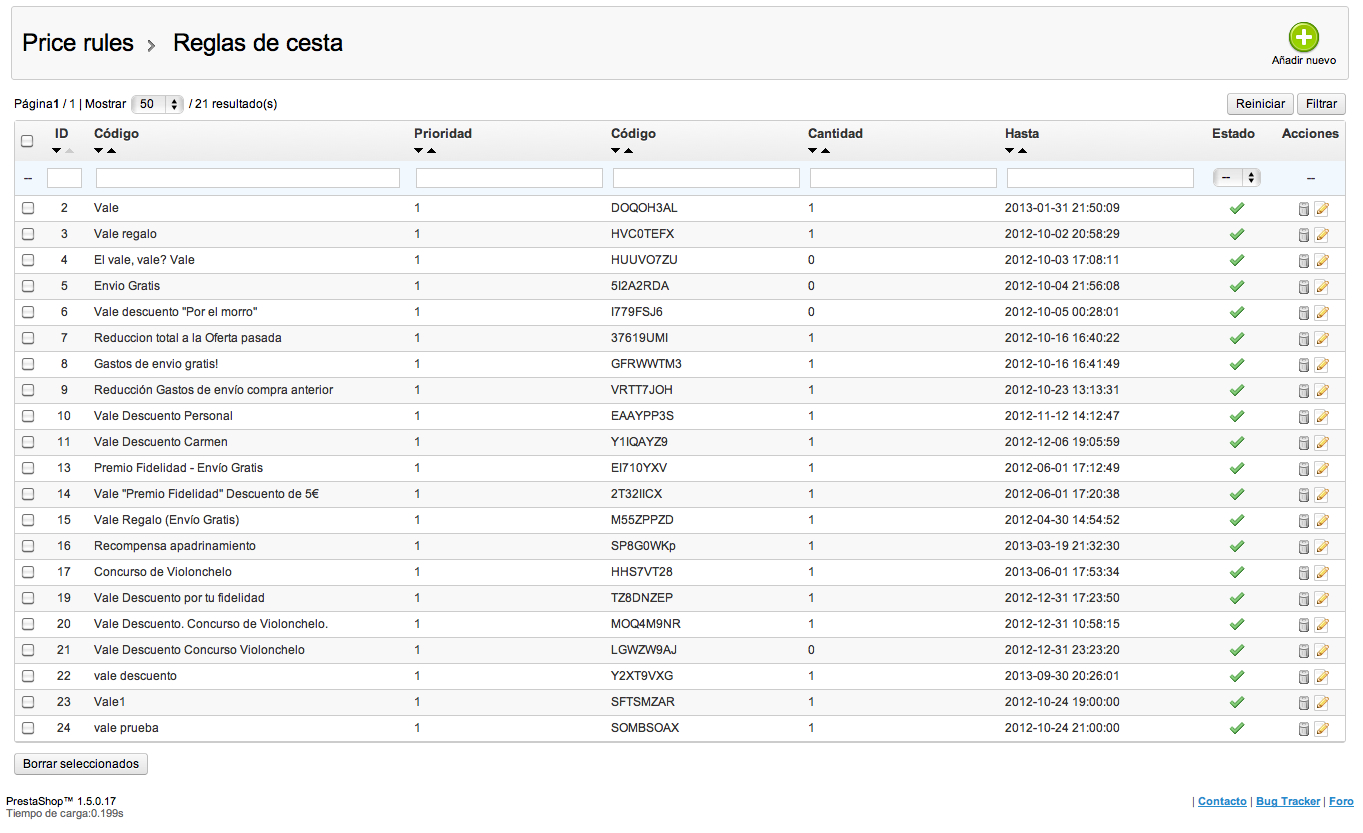Open edit pencil for "vale prueba" row
The width and height of the screenshot is (1363, 833).
click(1321, 728)
